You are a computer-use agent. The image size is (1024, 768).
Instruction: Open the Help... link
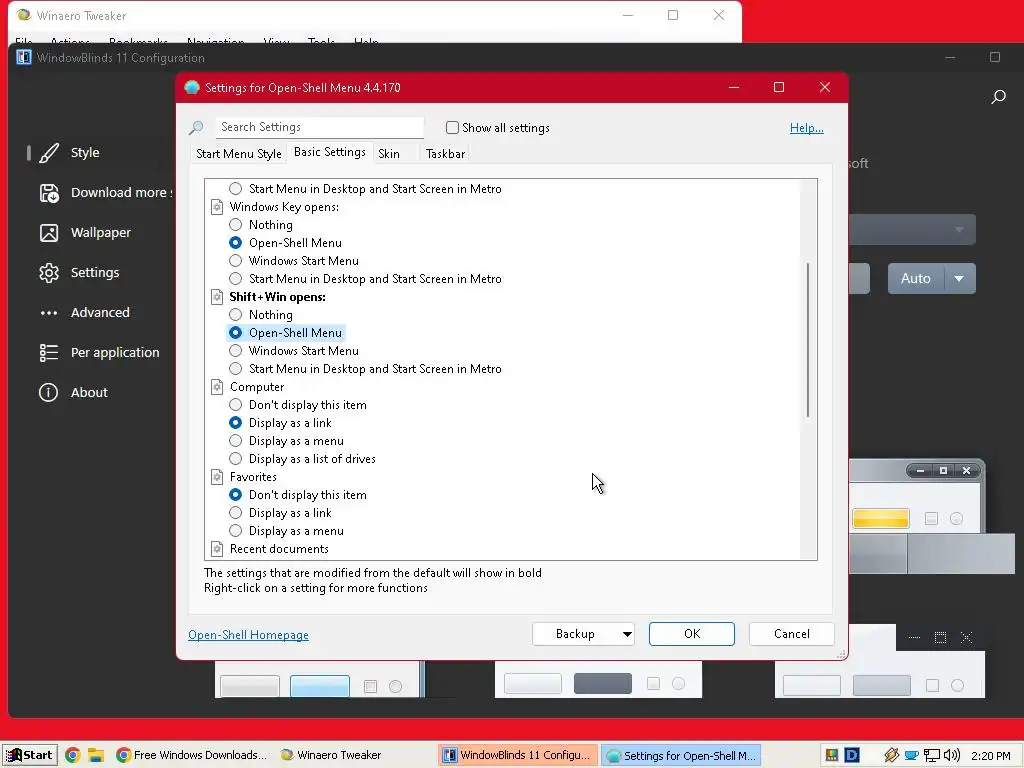(x=807, y=128)
